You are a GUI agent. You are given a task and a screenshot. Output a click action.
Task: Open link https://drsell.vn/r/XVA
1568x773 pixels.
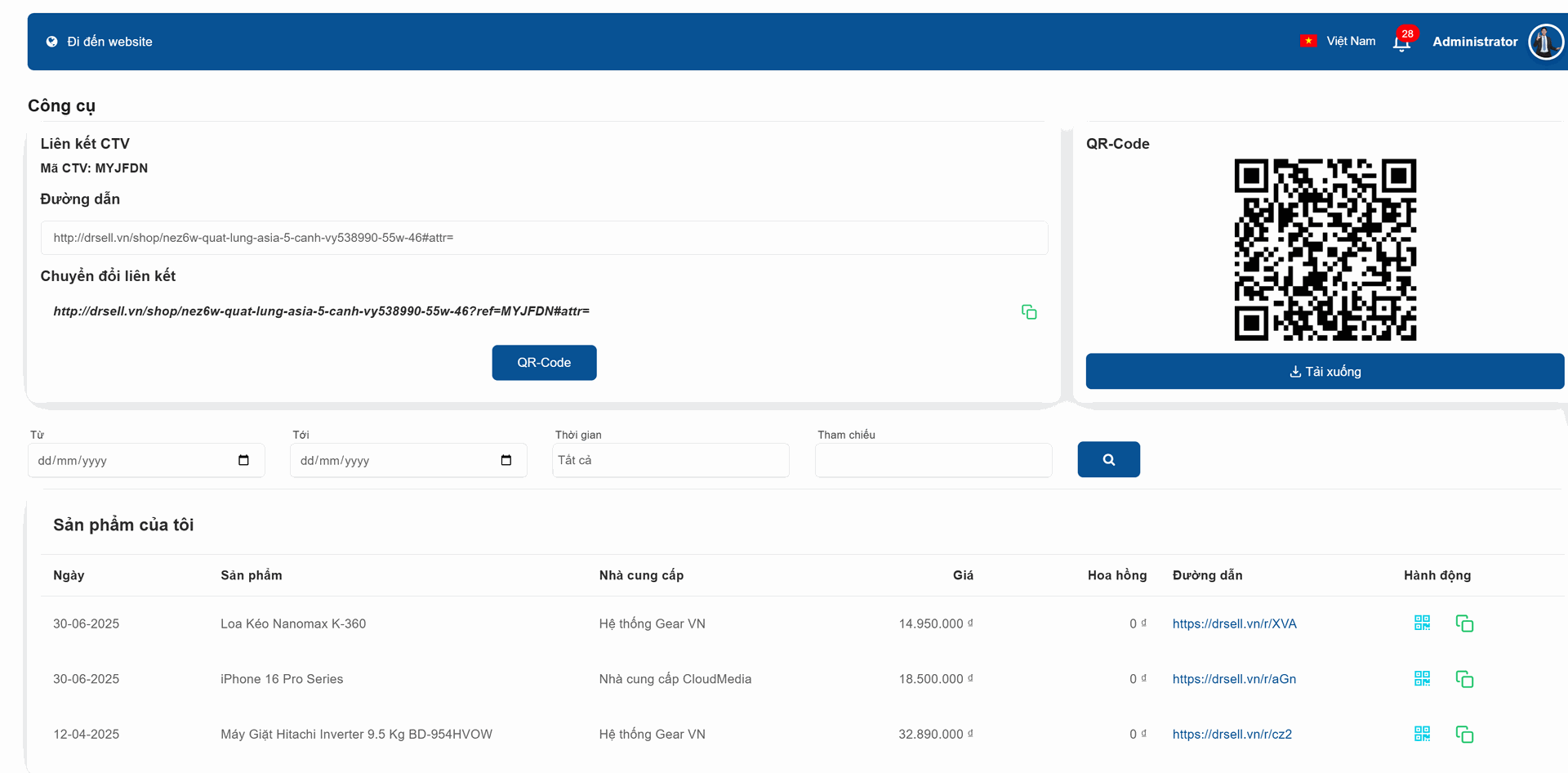click(1234, 623)
